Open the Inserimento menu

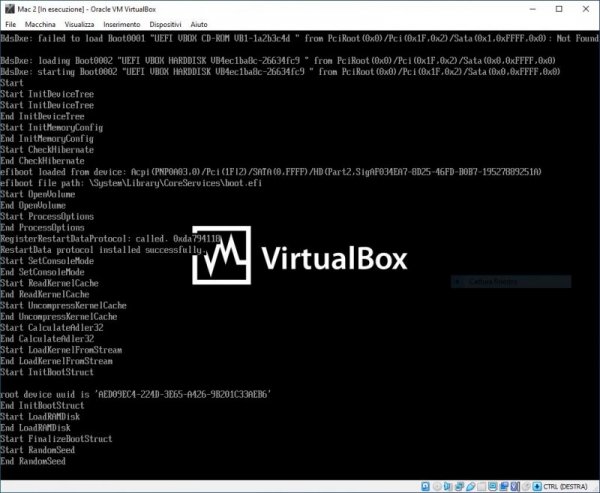click(x=122, y=24)
